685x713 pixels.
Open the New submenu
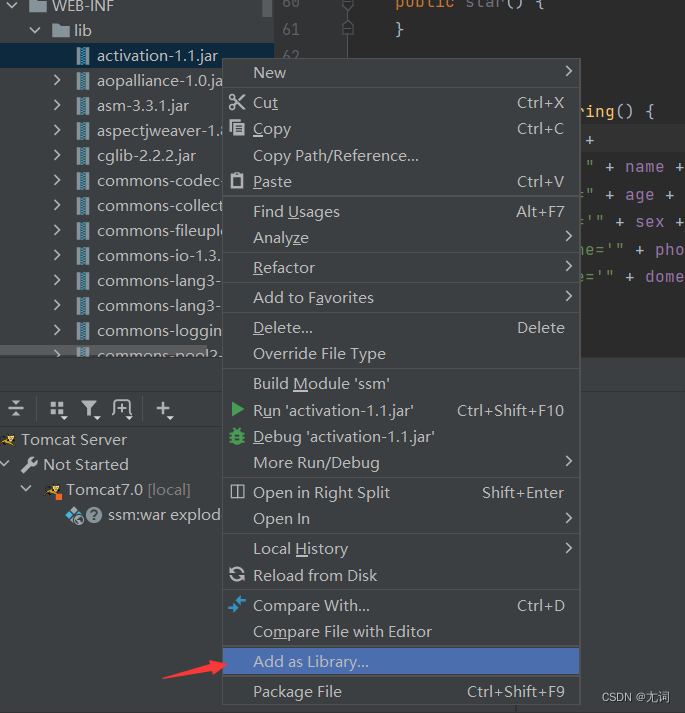tap(401, 73)
